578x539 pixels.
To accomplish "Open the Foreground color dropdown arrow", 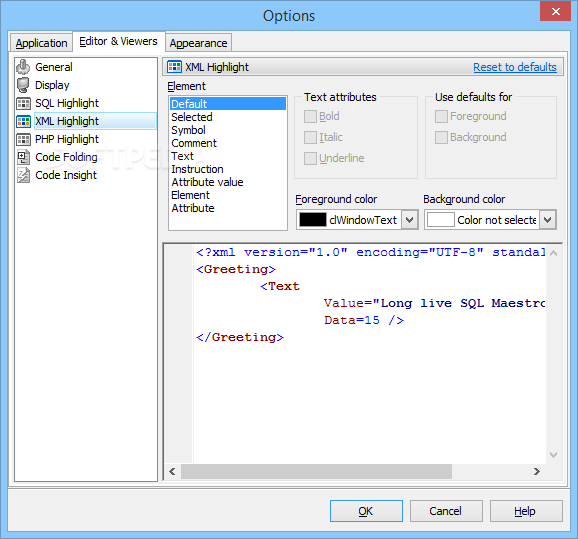I will click(409, 220).
